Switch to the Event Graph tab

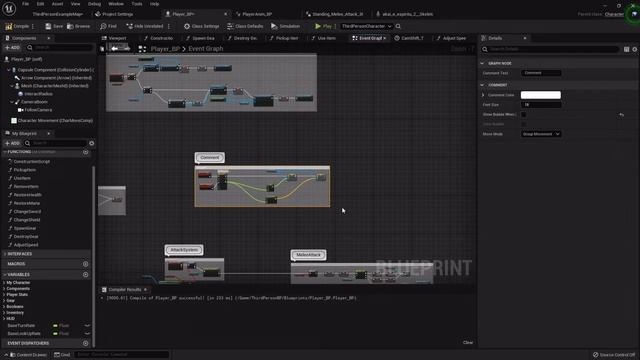tap(370, 38)
